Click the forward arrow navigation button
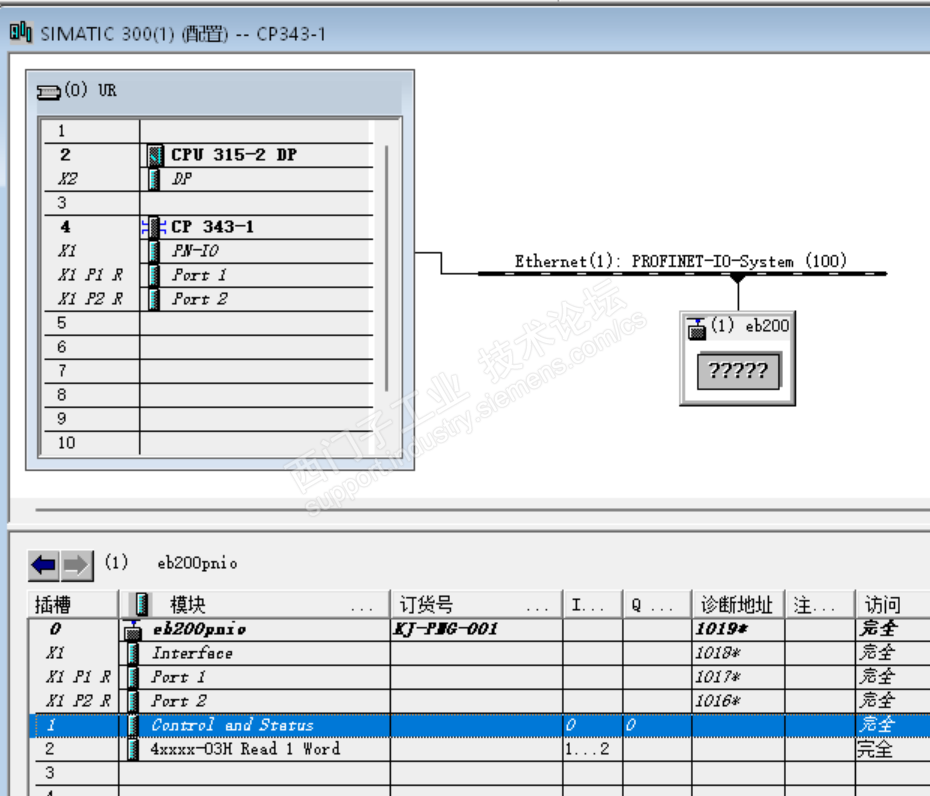The image size is (930, 796). tap(77, 565)
